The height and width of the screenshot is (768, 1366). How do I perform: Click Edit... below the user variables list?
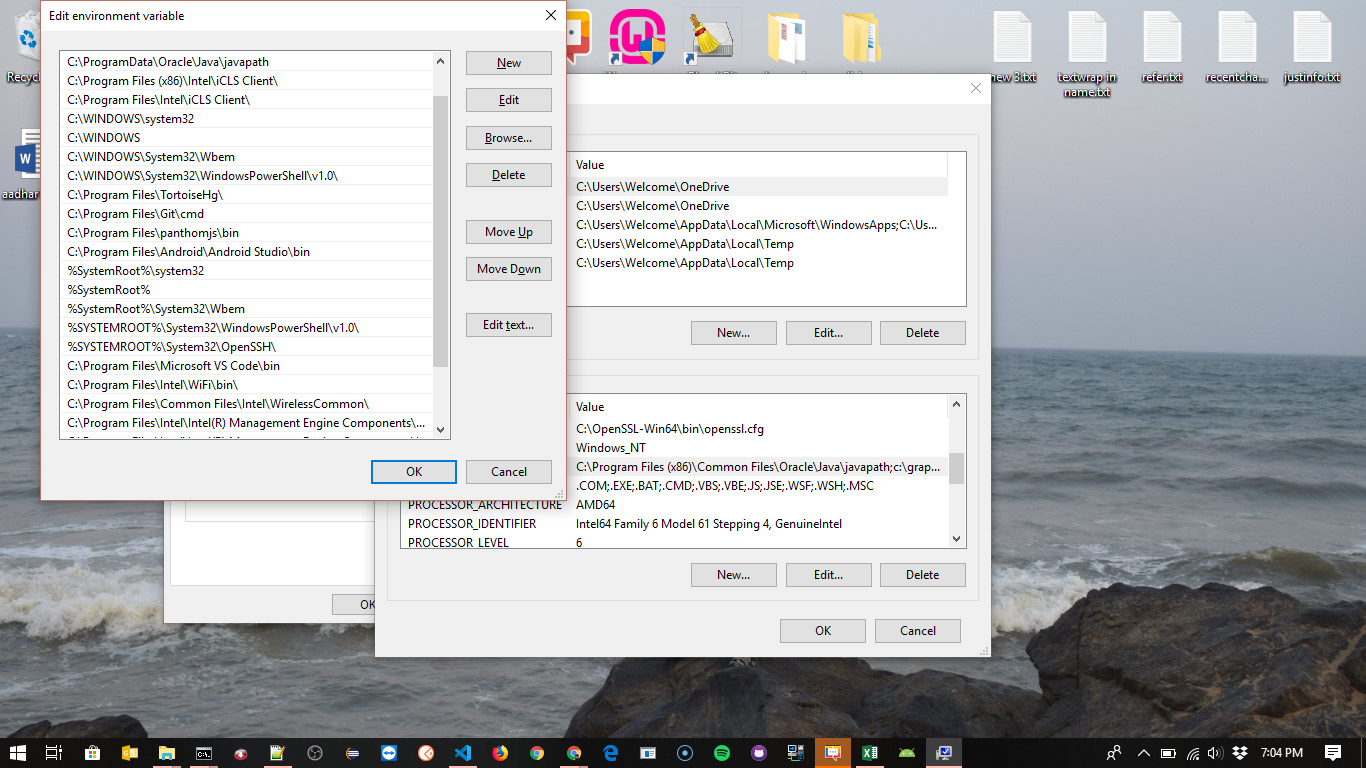click(828, 333)
